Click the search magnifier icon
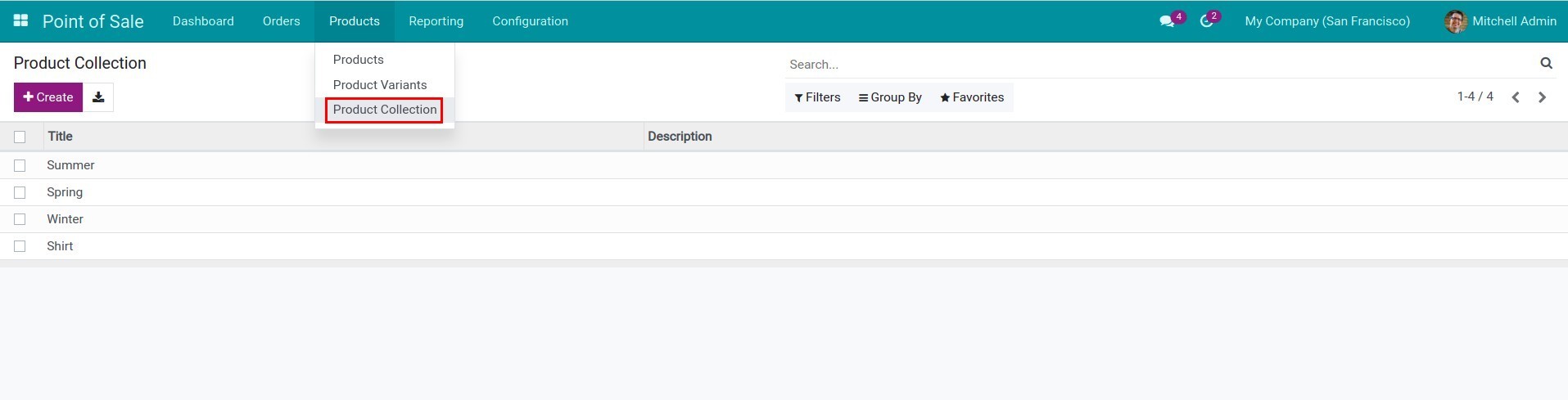 1546,63
